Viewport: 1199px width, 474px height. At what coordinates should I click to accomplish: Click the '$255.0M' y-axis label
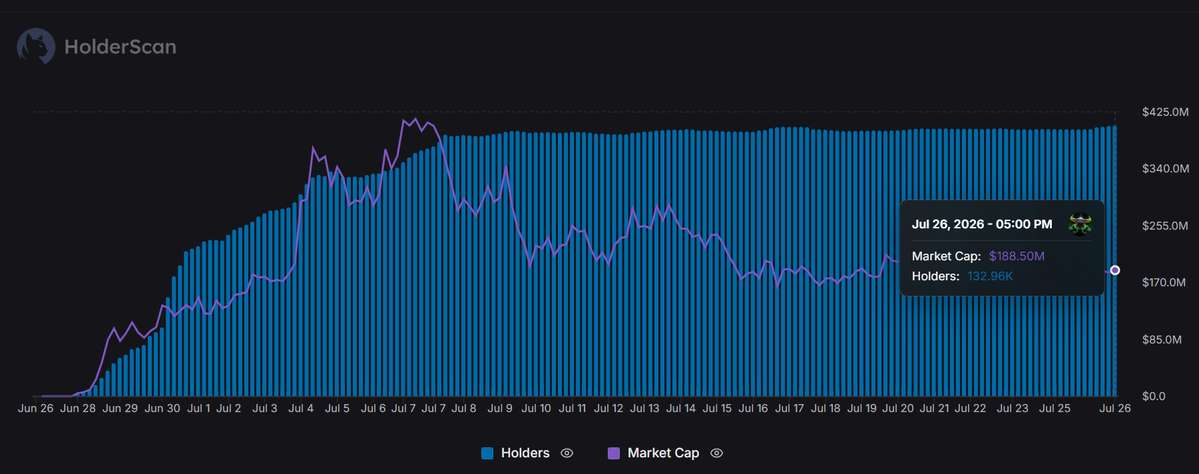[1165, 226]
